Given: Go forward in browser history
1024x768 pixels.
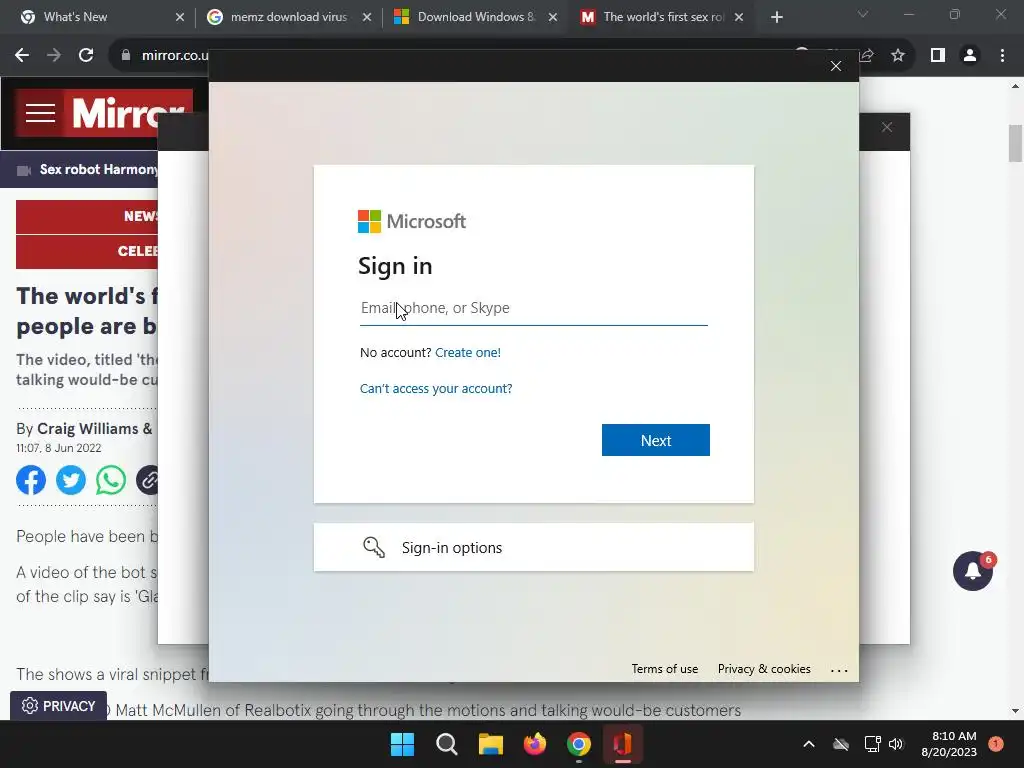Looking at the screenshot, I should [54, 56].
